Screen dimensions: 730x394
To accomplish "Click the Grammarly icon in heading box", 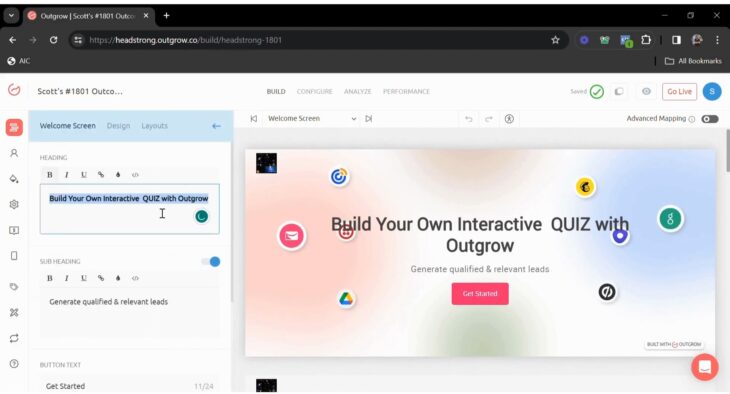I will [x=202, y=217].
